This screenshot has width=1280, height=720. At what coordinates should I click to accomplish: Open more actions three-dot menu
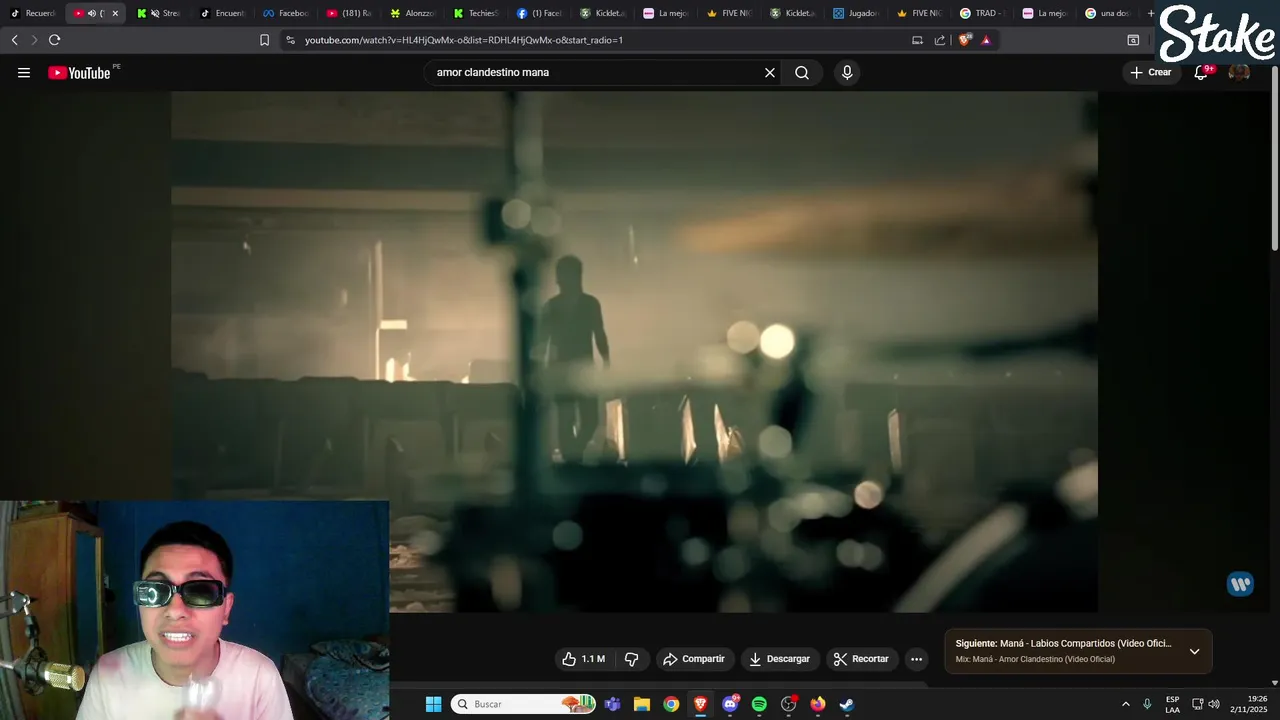point(916,659)
